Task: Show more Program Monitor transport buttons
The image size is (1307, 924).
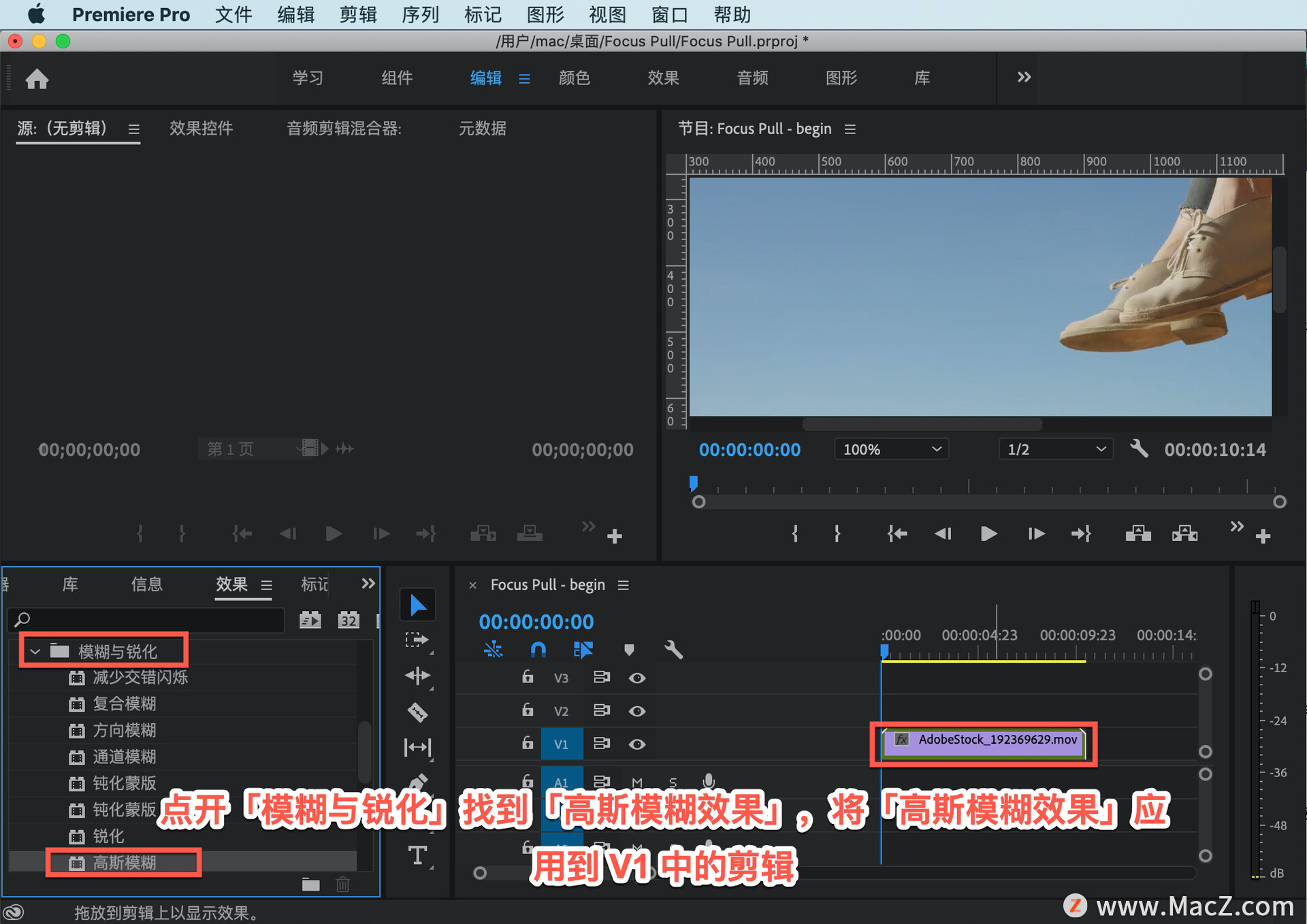Action: (x=1237, y=526)
